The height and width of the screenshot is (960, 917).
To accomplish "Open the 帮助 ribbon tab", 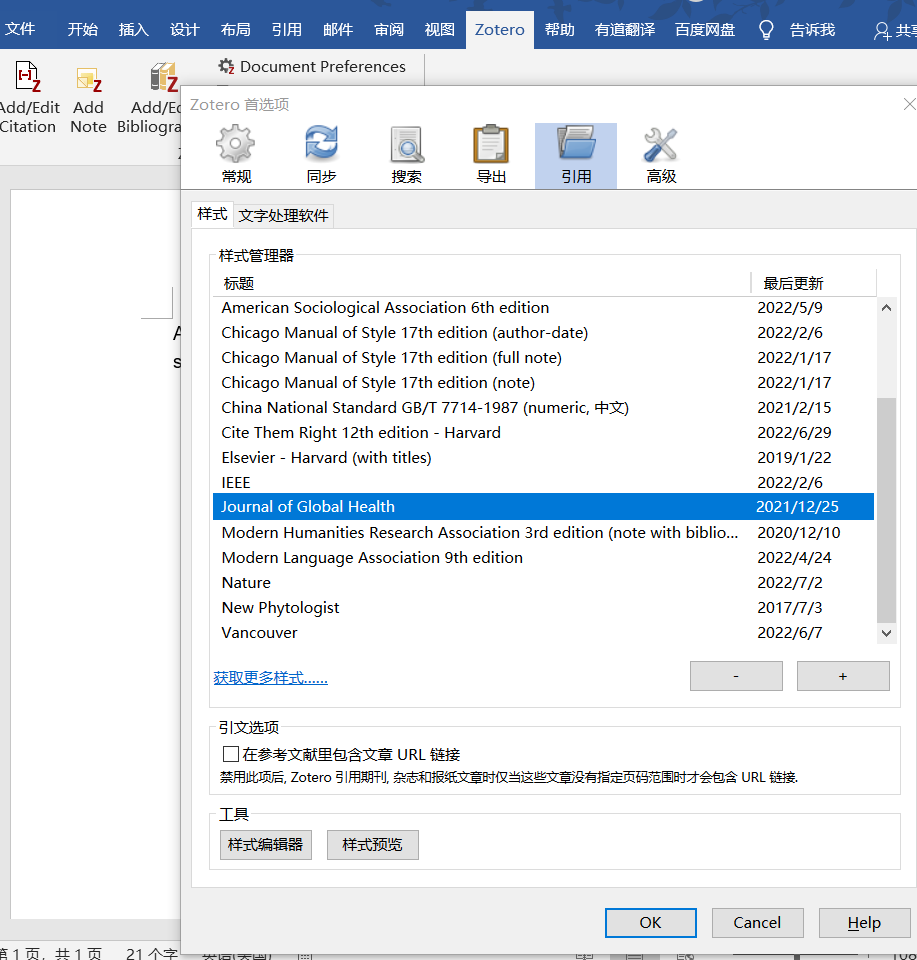I will pyautogui.click(x=560, y=29).
